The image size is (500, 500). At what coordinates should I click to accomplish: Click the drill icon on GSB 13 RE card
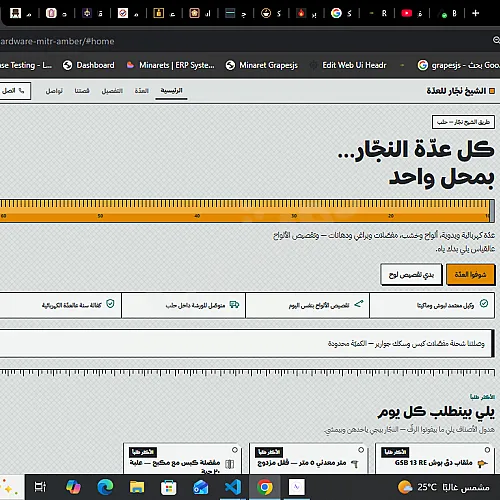pos(482,463)
